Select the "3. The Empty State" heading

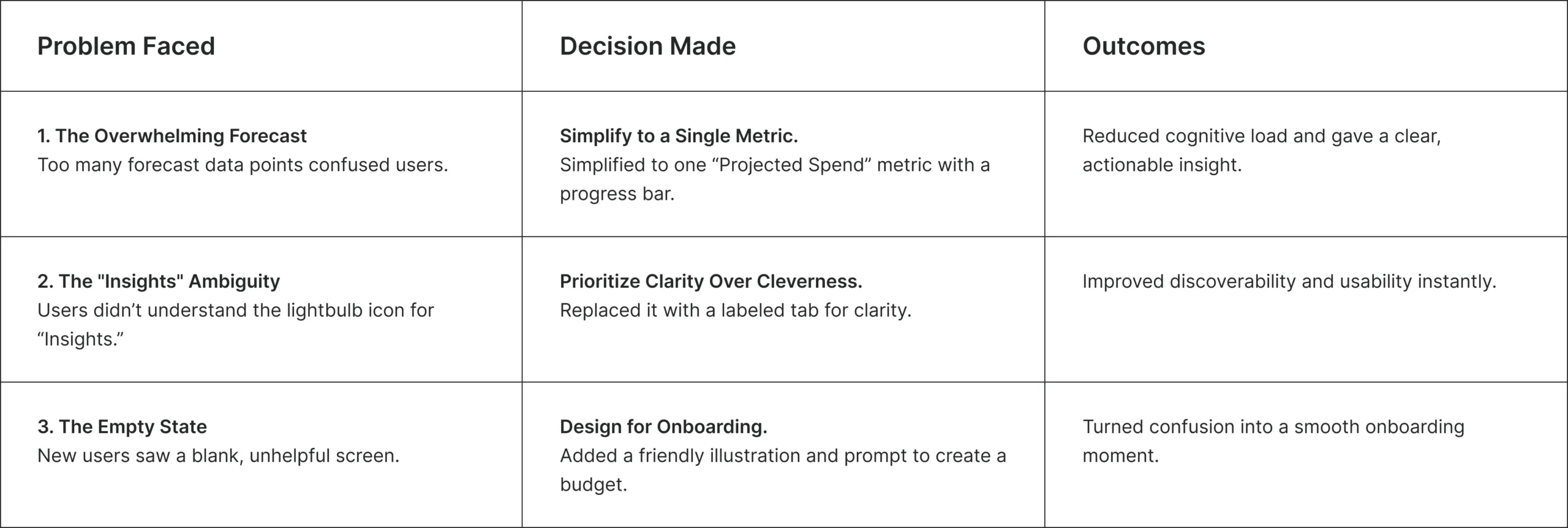122,426
